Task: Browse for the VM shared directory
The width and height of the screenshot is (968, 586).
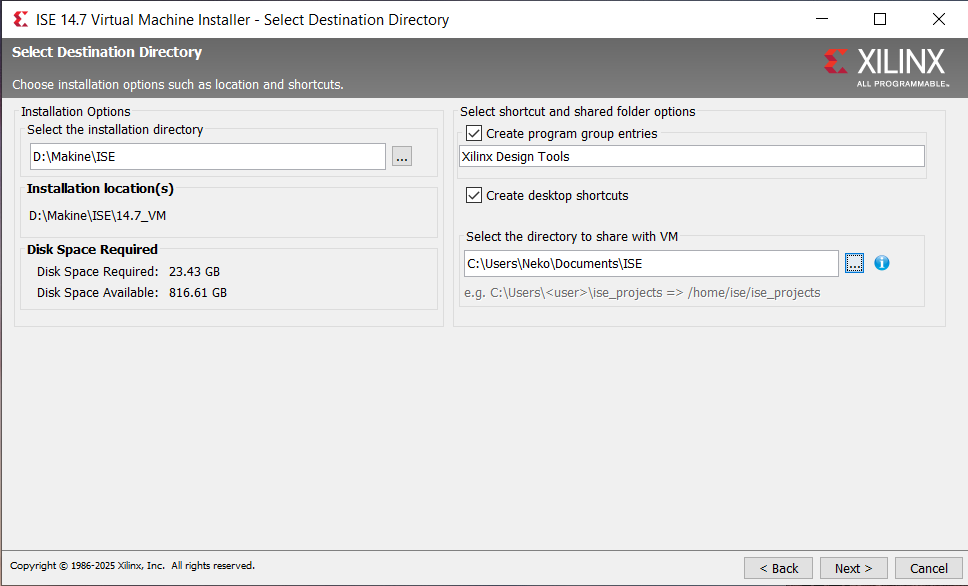Action: click(x=854, y=263)
